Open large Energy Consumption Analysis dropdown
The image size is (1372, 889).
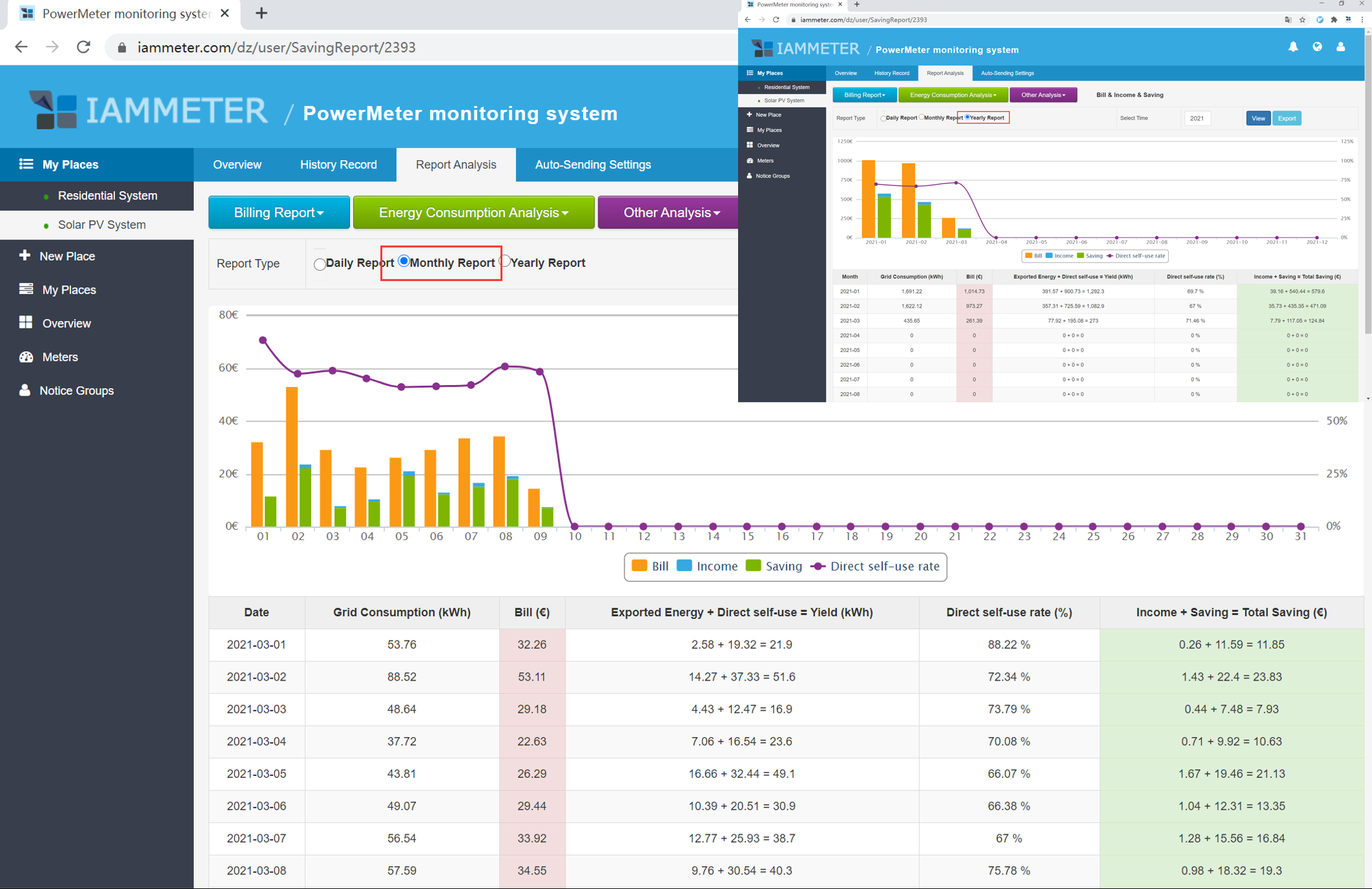(x=473, y=212)
